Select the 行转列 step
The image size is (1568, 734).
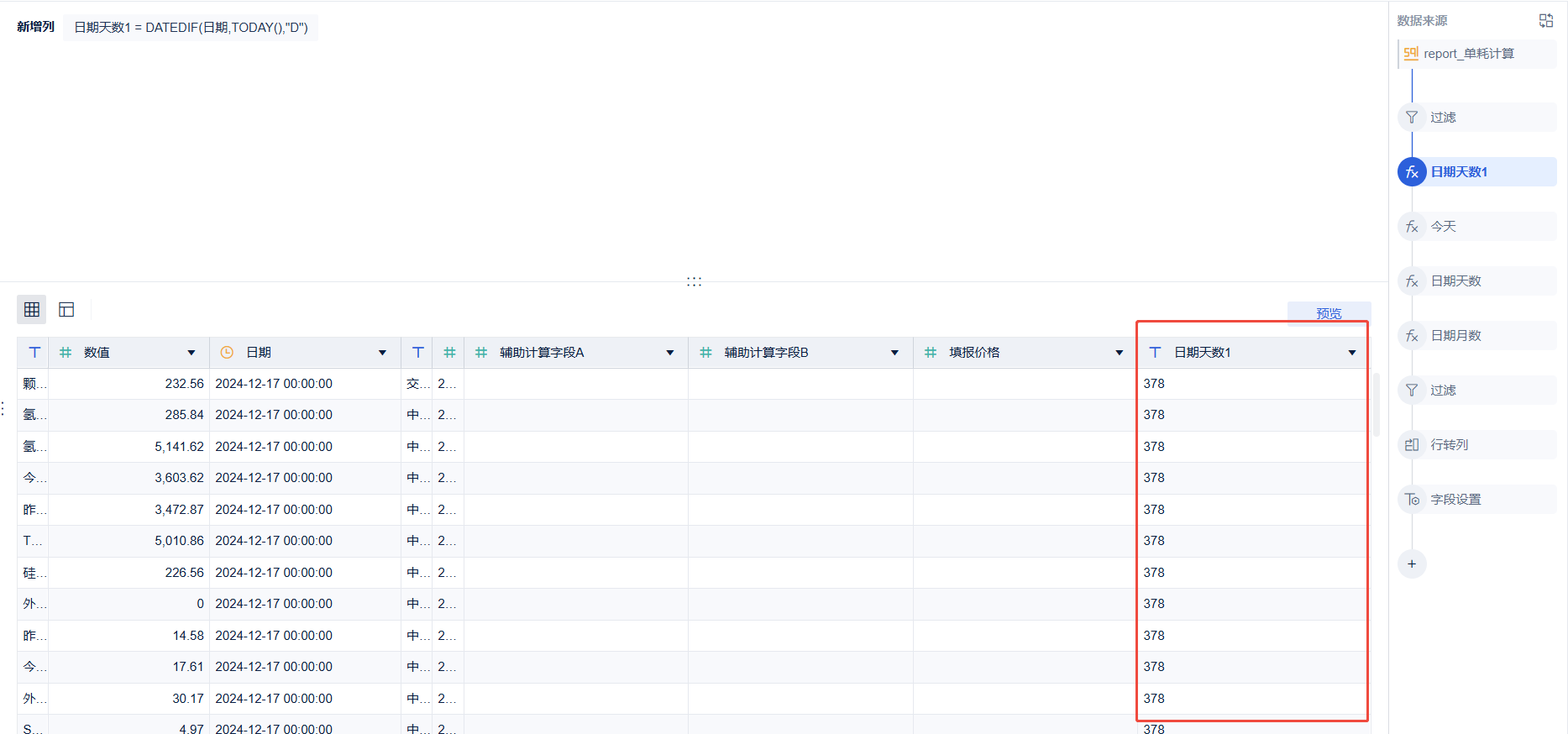point(1476,445)
